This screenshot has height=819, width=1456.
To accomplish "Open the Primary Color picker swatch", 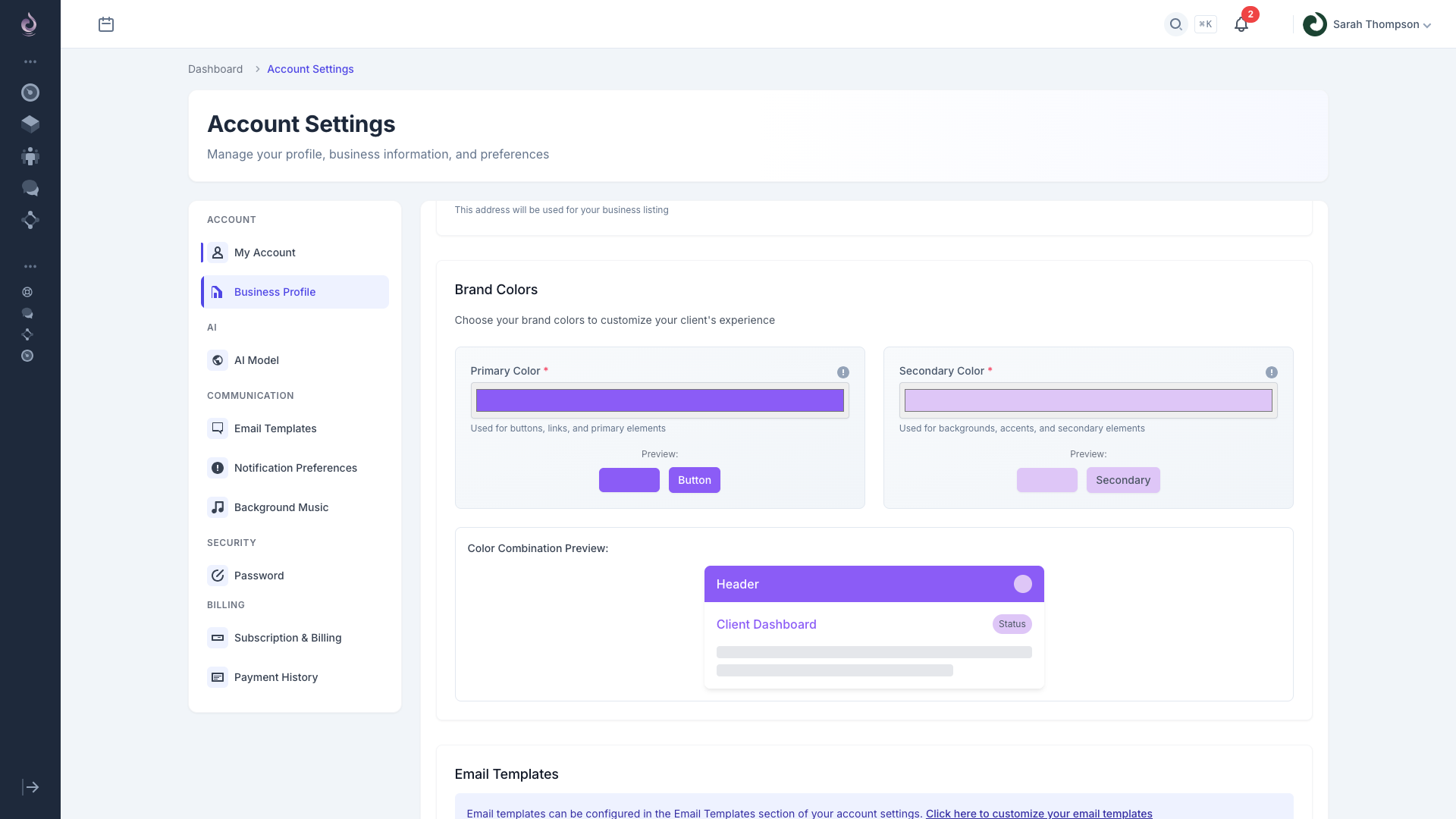I will coord(659,400).
